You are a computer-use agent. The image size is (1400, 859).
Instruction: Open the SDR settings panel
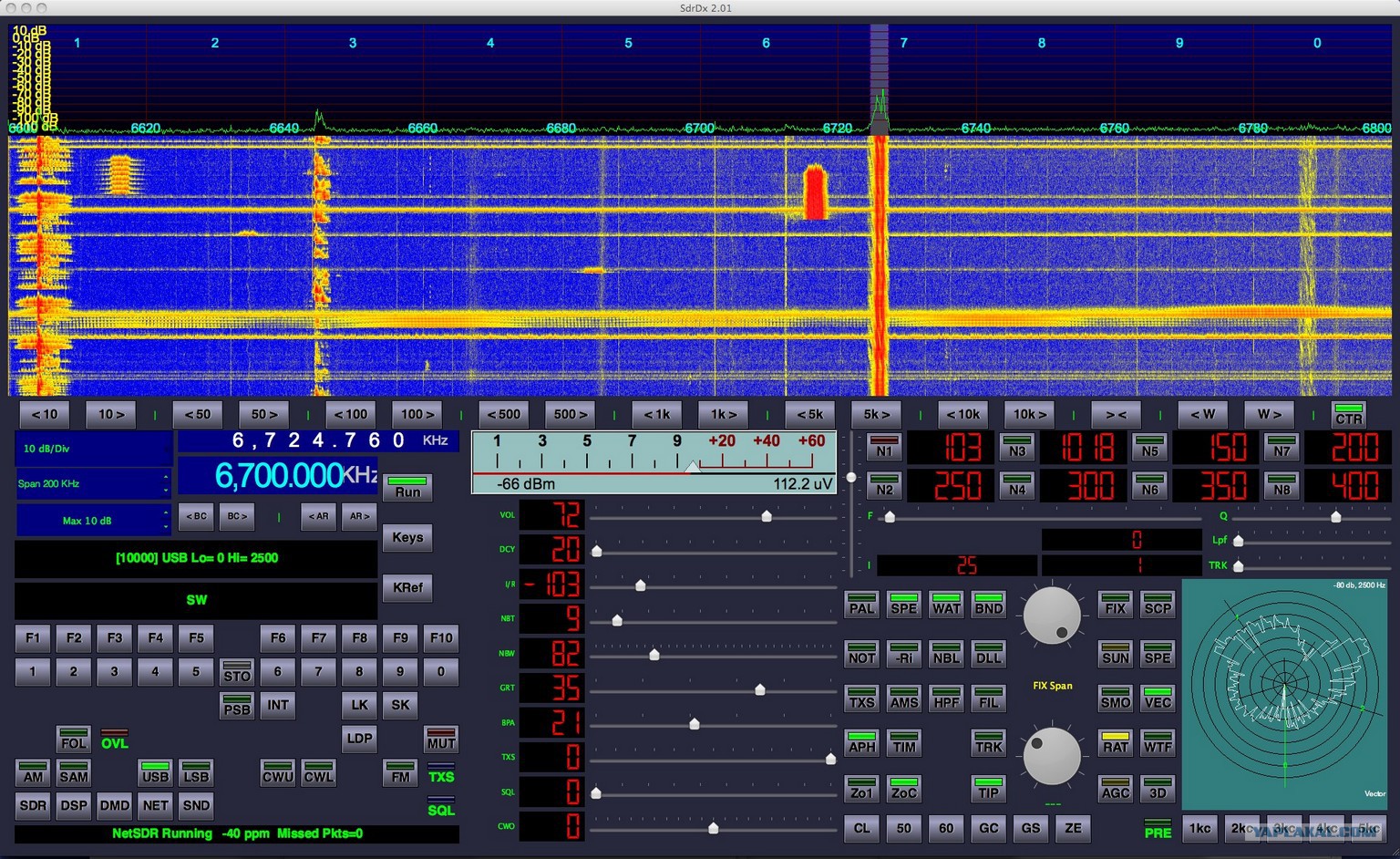coord(33,805)
